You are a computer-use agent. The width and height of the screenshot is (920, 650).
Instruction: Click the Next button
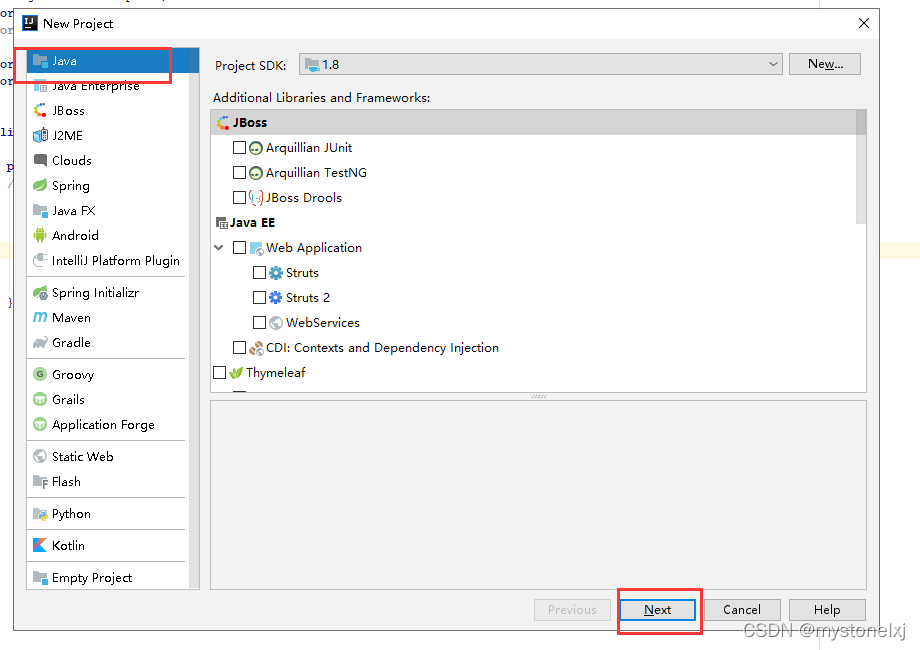(657, 610)
